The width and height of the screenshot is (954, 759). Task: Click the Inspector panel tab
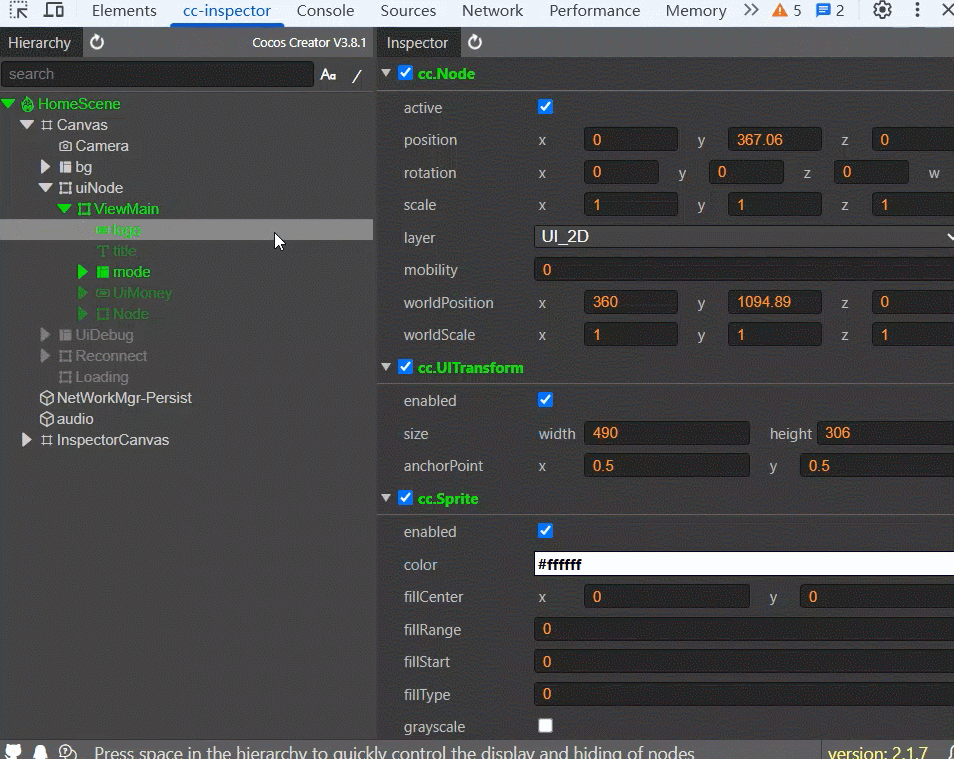(417, 43)
